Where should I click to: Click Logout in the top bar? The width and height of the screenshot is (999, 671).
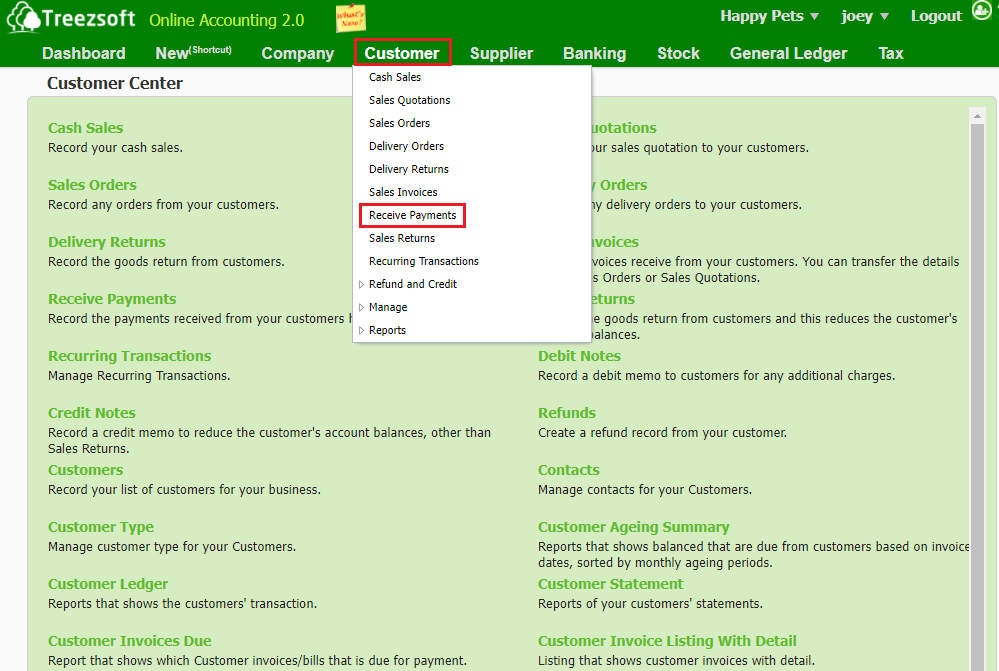[936, 16]
